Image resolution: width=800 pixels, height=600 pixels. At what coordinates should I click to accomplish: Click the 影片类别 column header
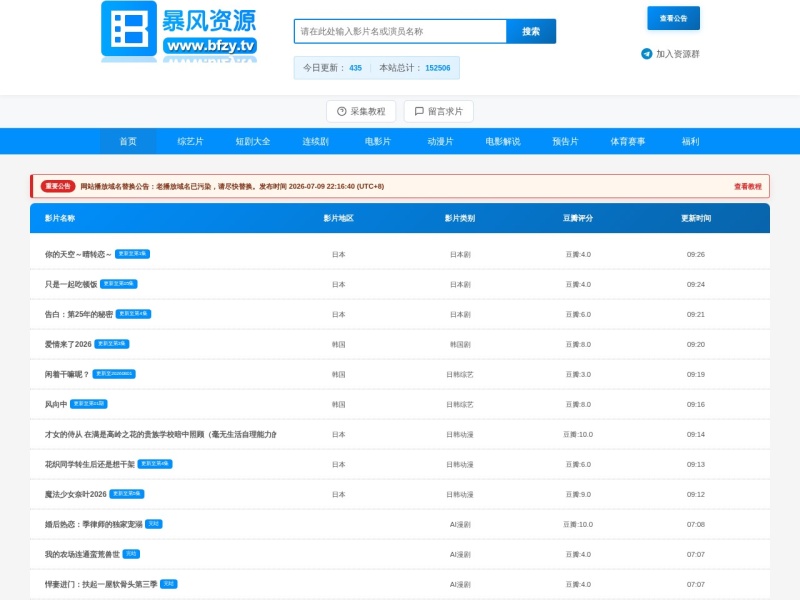tap(460, 218)
